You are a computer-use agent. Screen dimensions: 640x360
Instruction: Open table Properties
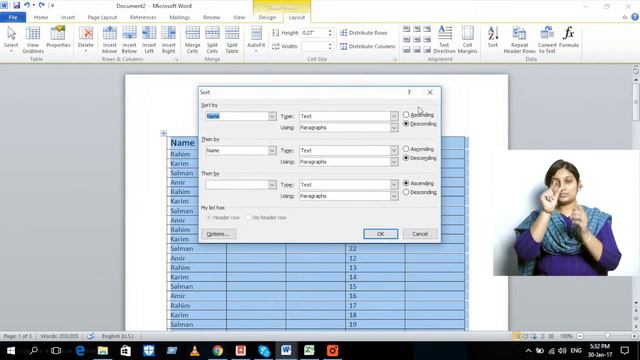(58, 38)
